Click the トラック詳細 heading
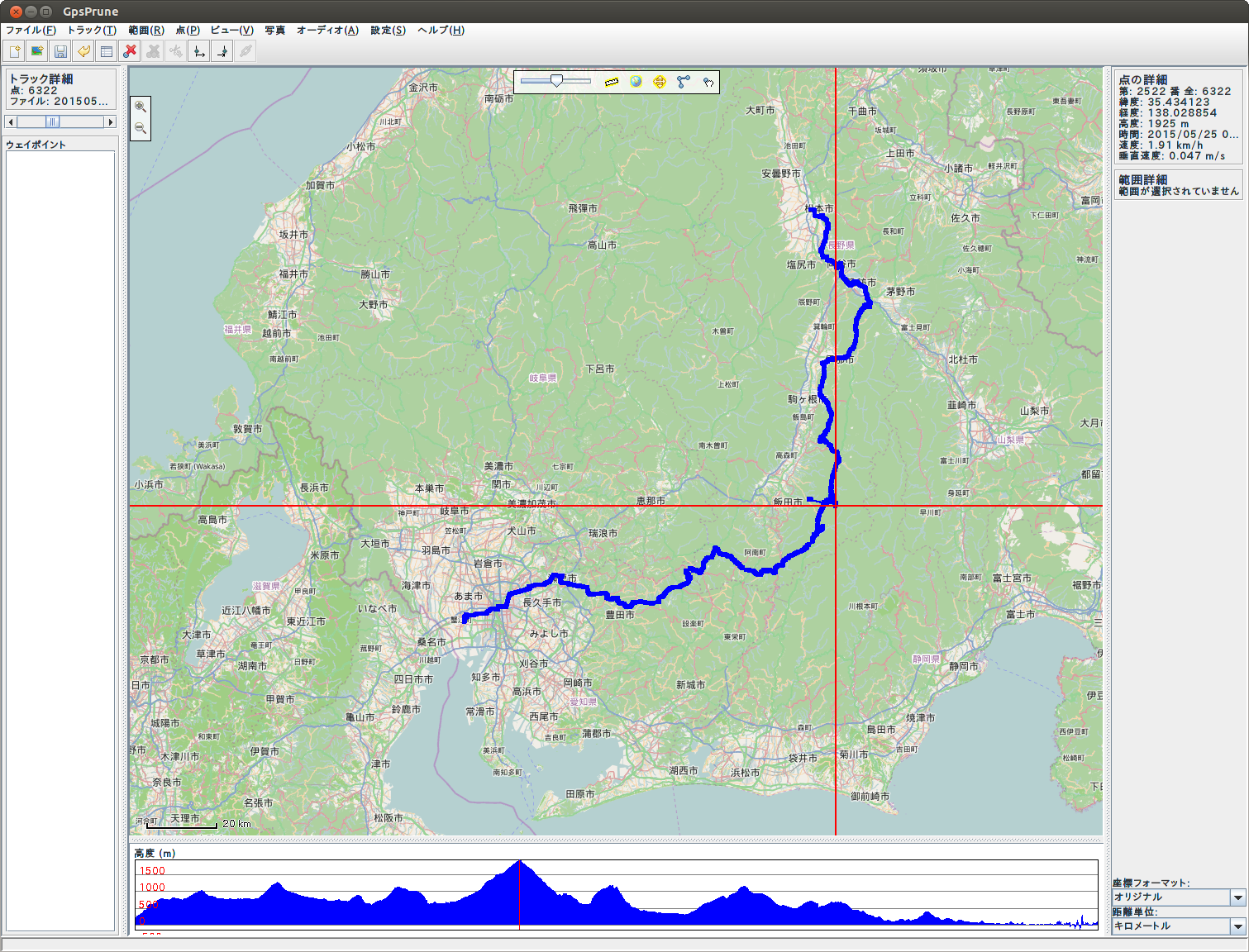The height and width of the screenshot is (952, 1249). [x=41, y=79]
